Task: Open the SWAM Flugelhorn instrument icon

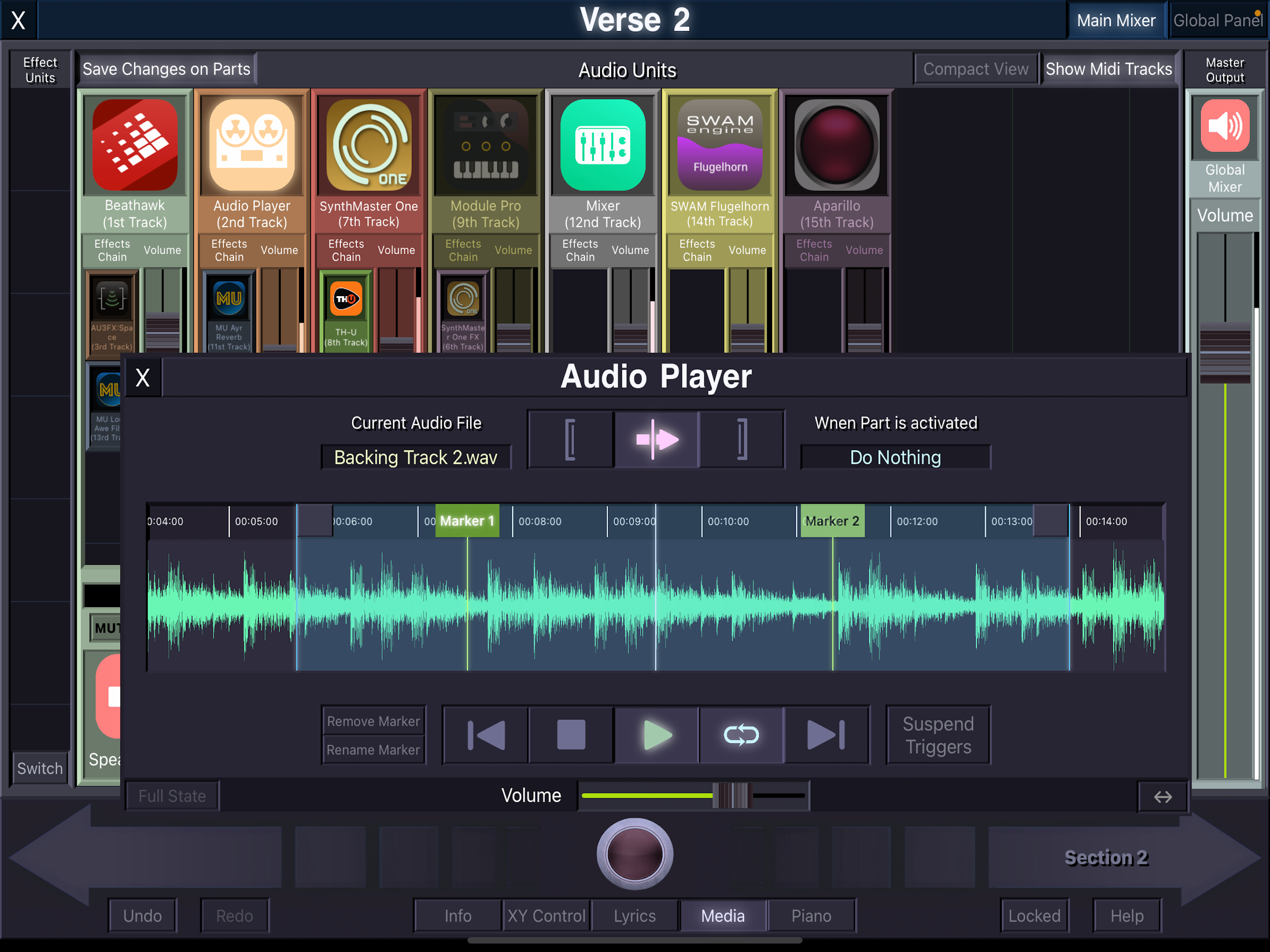Action: click(x=720, y=145)
